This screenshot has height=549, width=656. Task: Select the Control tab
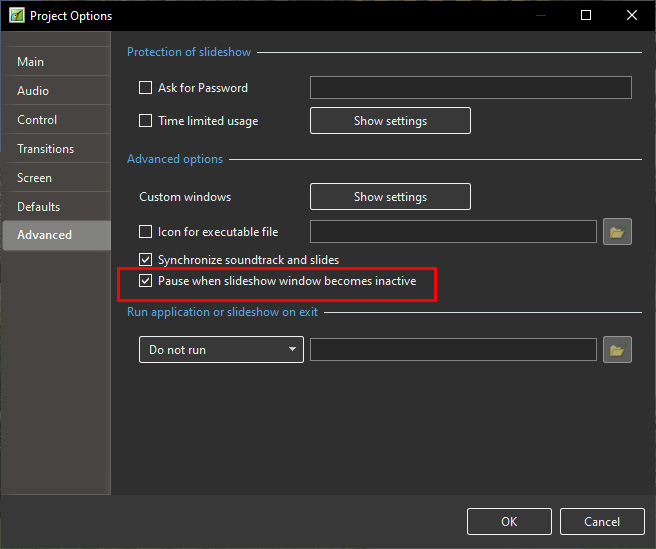click(x=37, y=120)
